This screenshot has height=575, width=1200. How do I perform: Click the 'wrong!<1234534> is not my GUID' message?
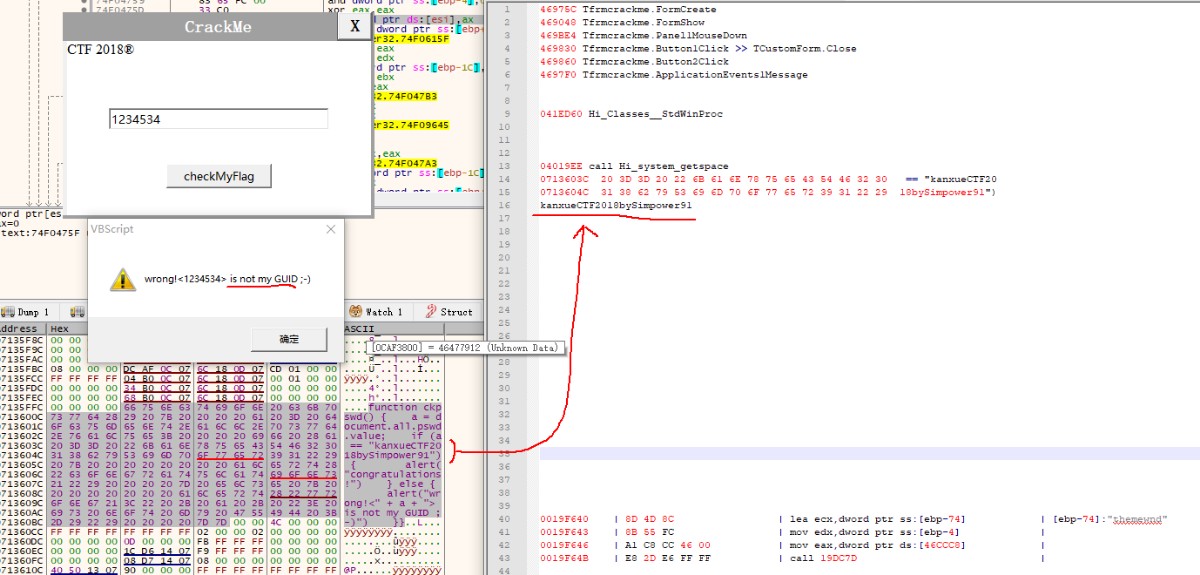click(x=227, y=278)
